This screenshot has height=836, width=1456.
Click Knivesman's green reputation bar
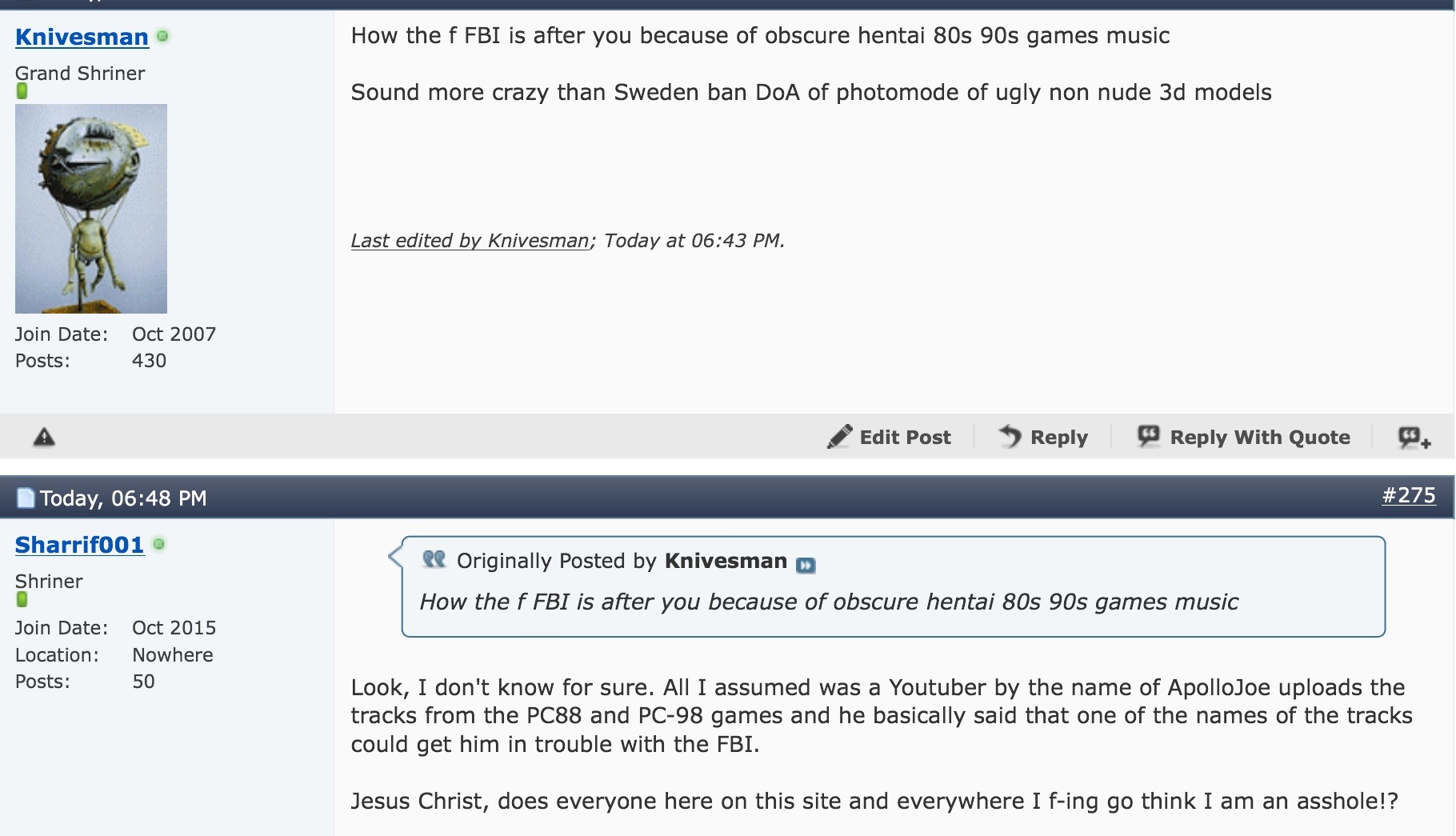22,91
